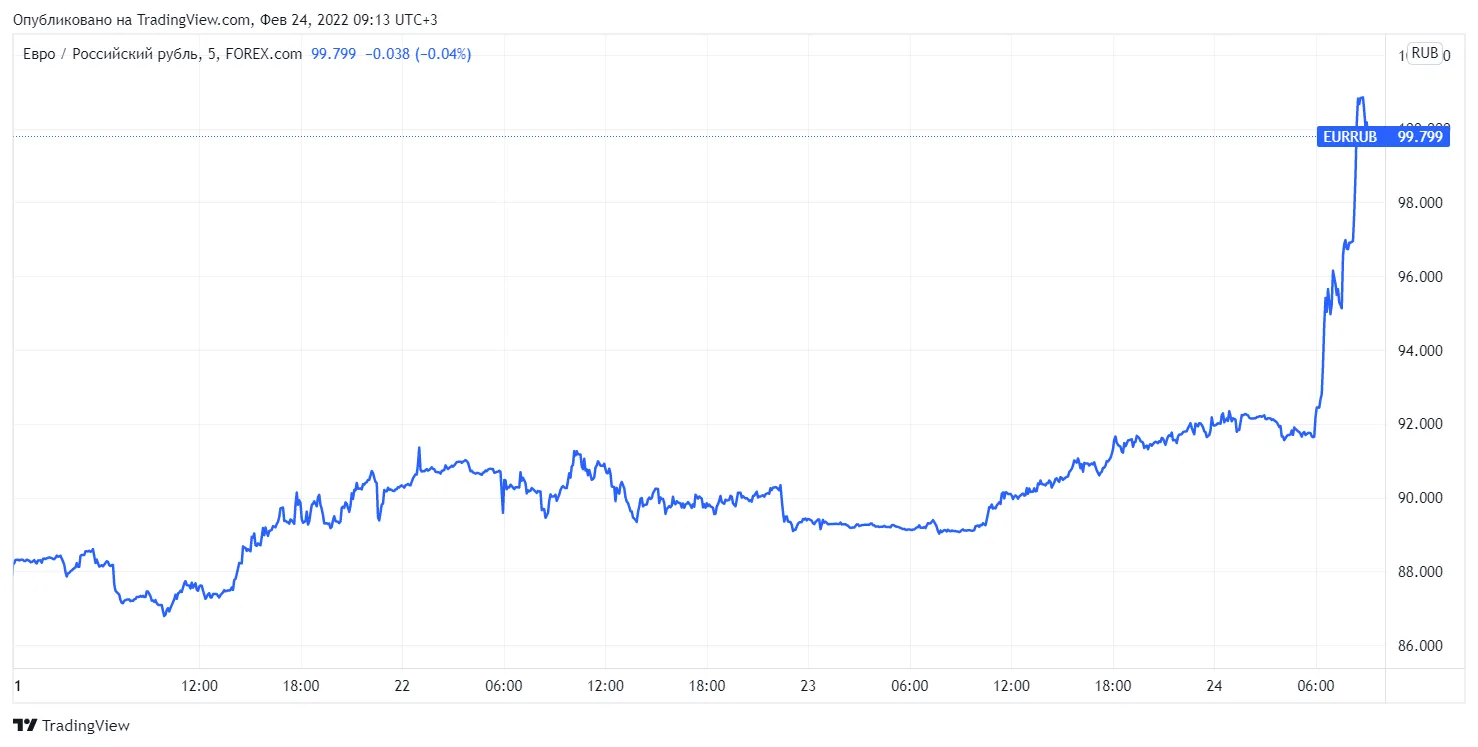The height and width of the screenshot is (747, 1478).
Task: Open the RUB currency selector
Action: click(x=1424, y=53)
